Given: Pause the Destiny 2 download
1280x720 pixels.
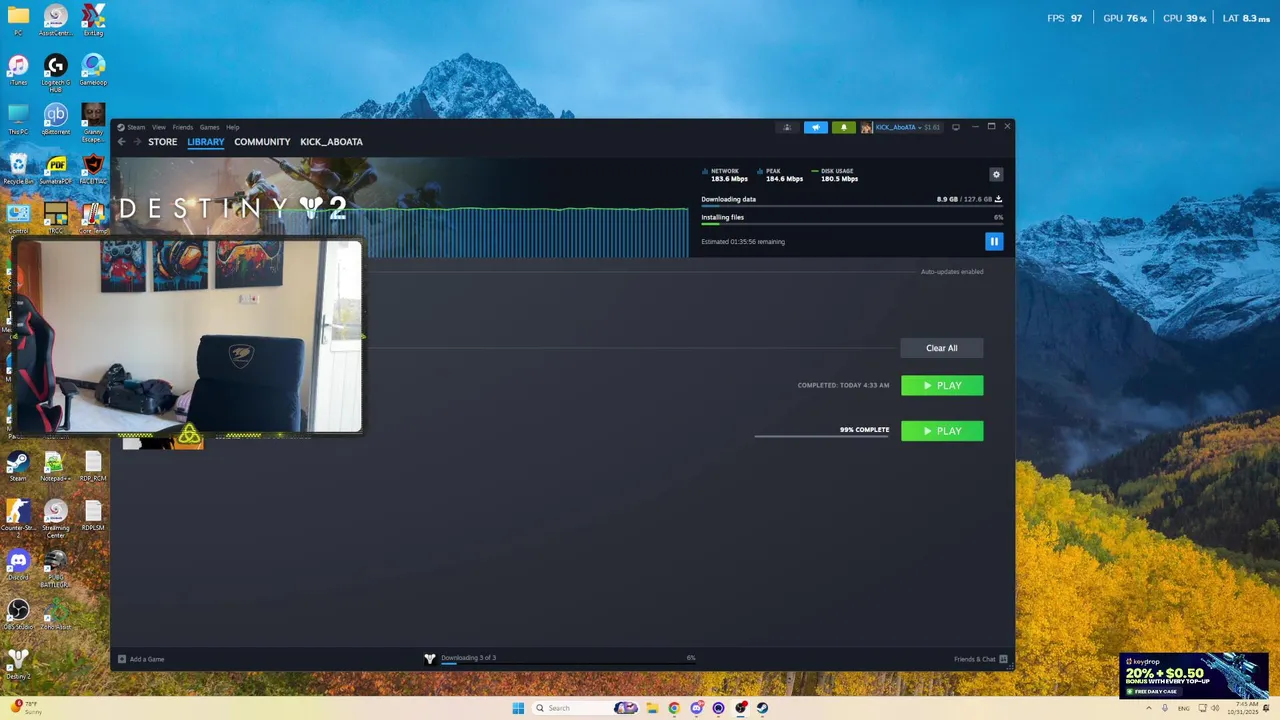Looking at the screenshot, I should (x=993, y=241).
